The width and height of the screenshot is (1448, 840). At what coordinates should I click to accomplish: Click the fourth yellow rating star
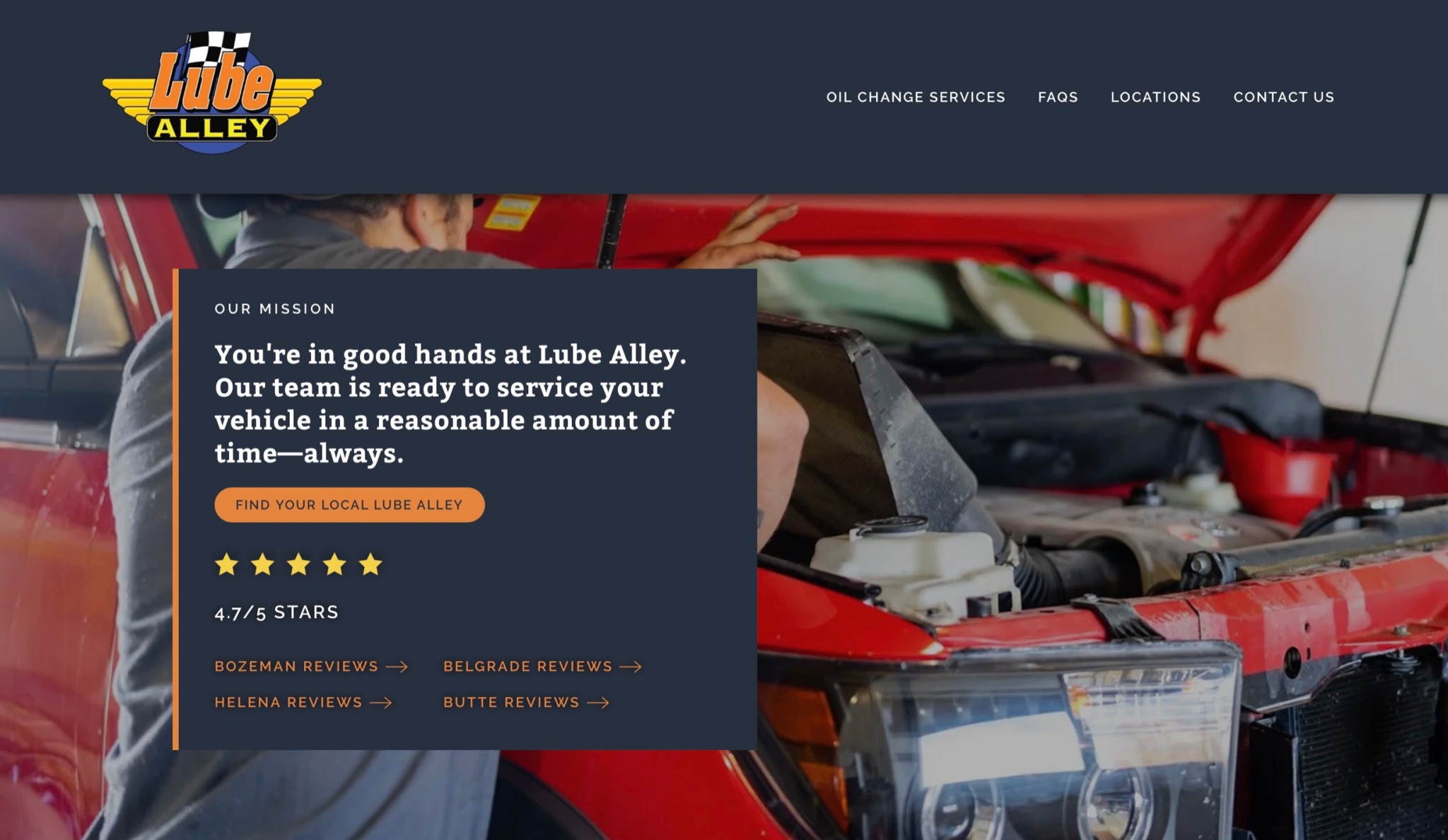(x=334, y=565)
